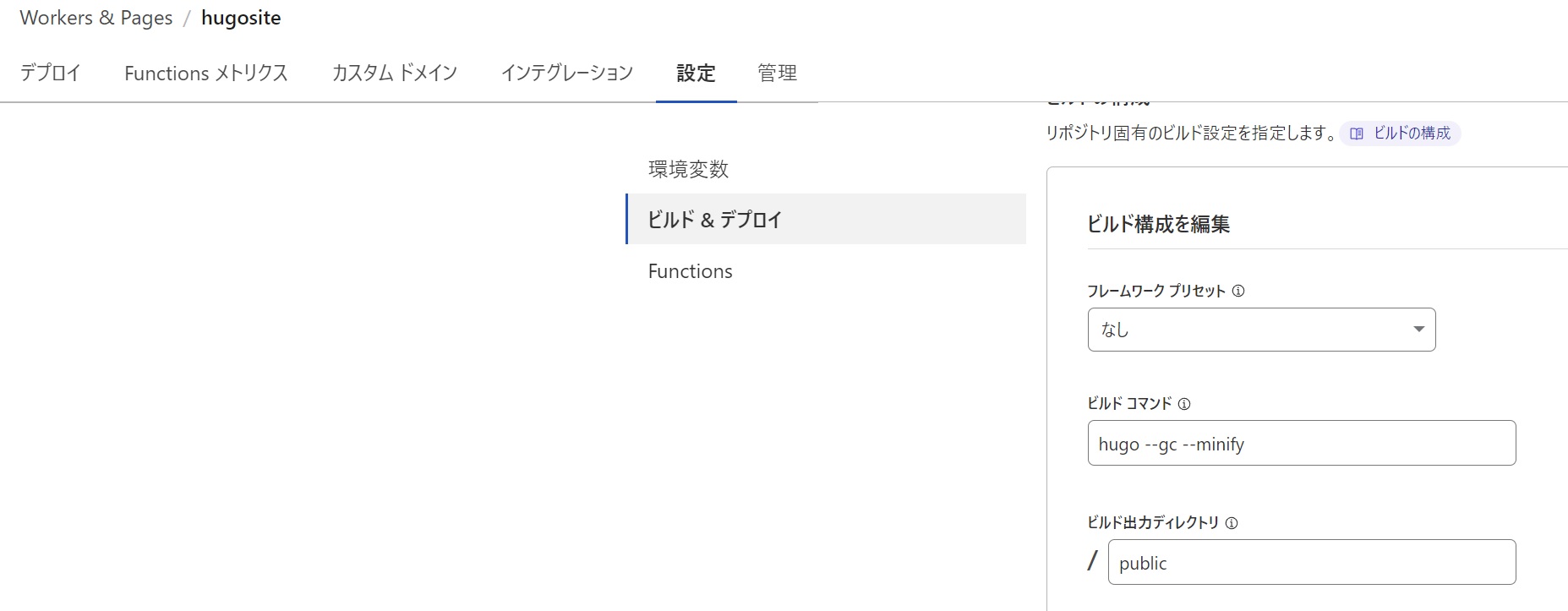Switch to the デプロイ tab
1568x611 pixels.
(51, 74)
